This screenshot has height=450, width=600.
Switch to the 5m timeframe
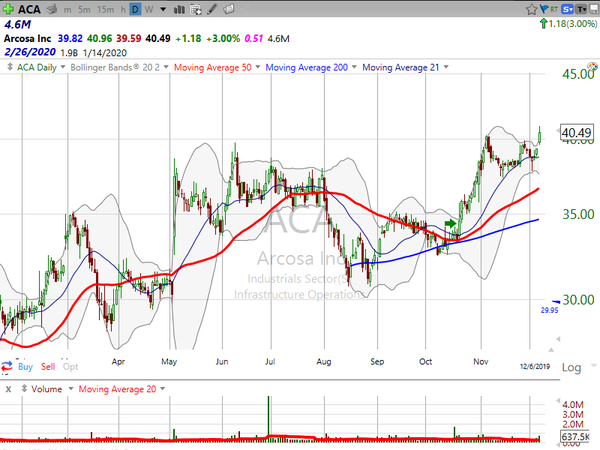coord(84,10)
